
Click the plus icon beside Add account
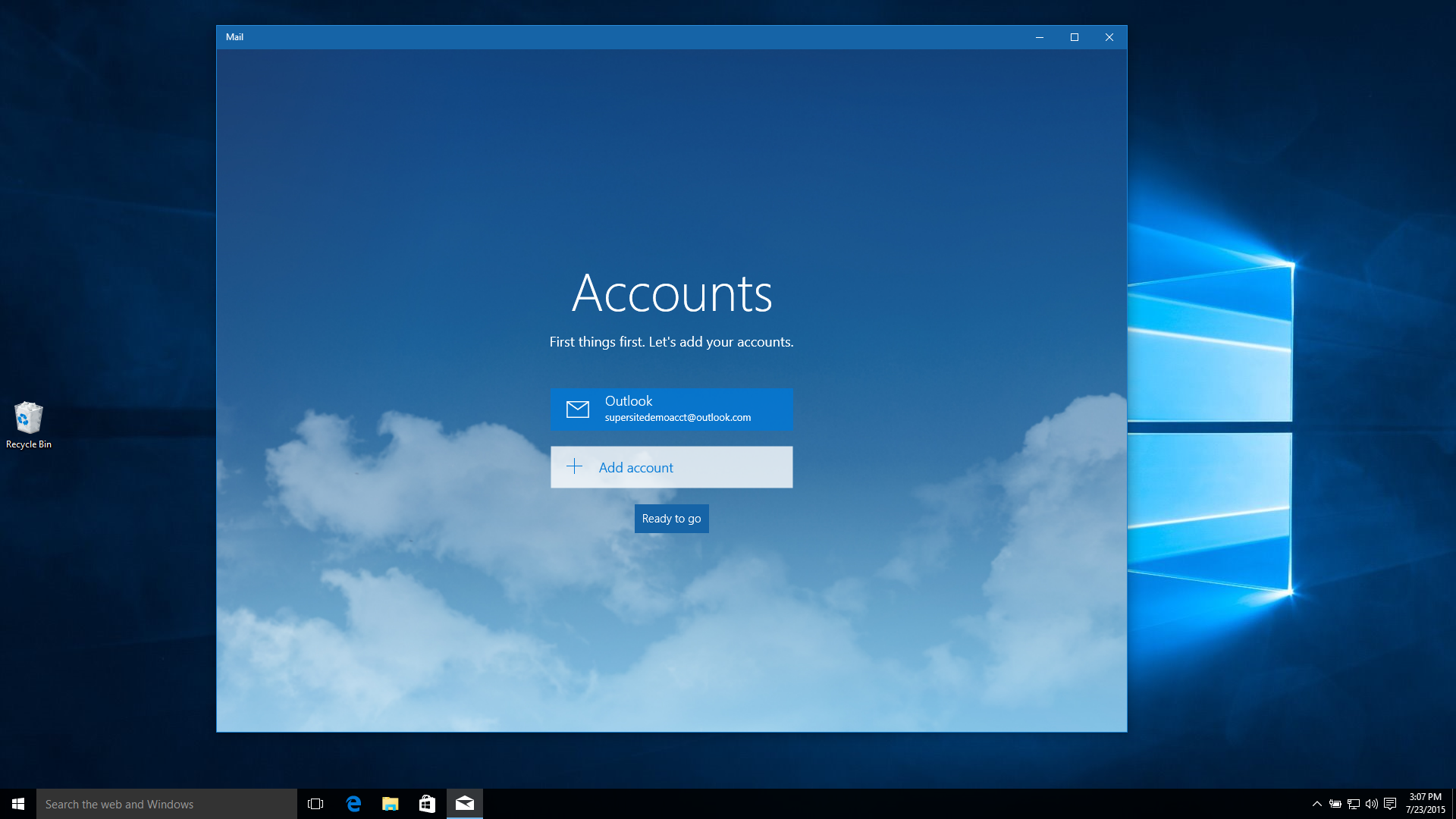pyautogui.click(x=575, y=467)
